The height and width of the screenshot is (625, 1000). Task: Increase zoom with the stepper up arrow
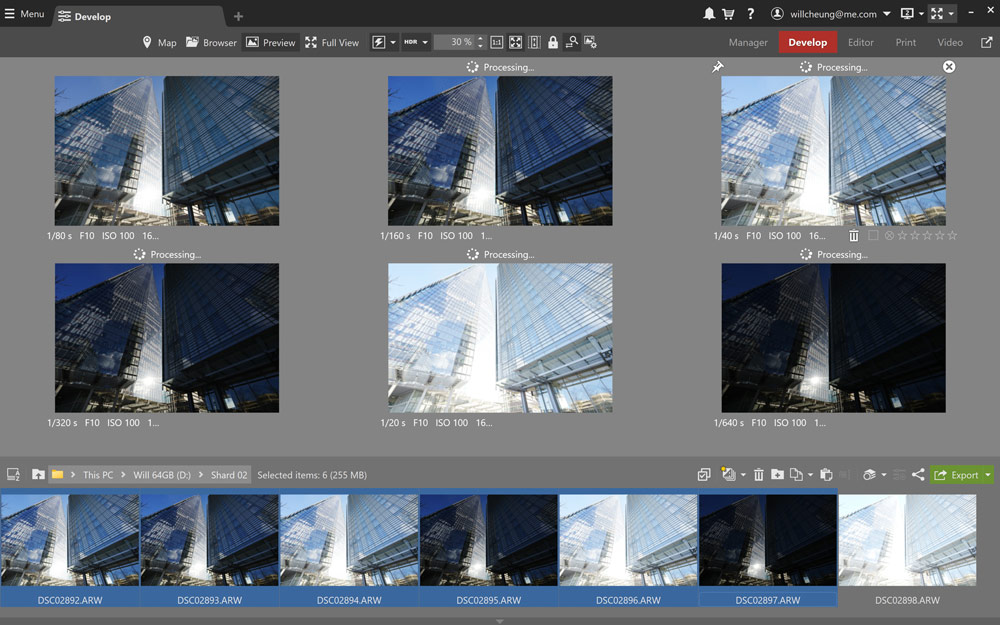click(x=480, y=38)
